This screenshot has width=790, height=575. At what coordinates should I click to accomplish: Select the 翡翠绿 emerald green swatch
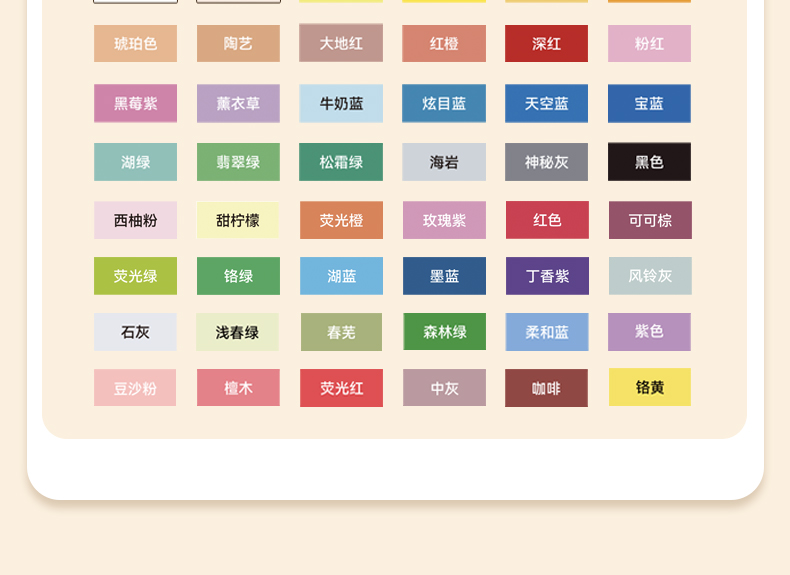tap(238, 162)
